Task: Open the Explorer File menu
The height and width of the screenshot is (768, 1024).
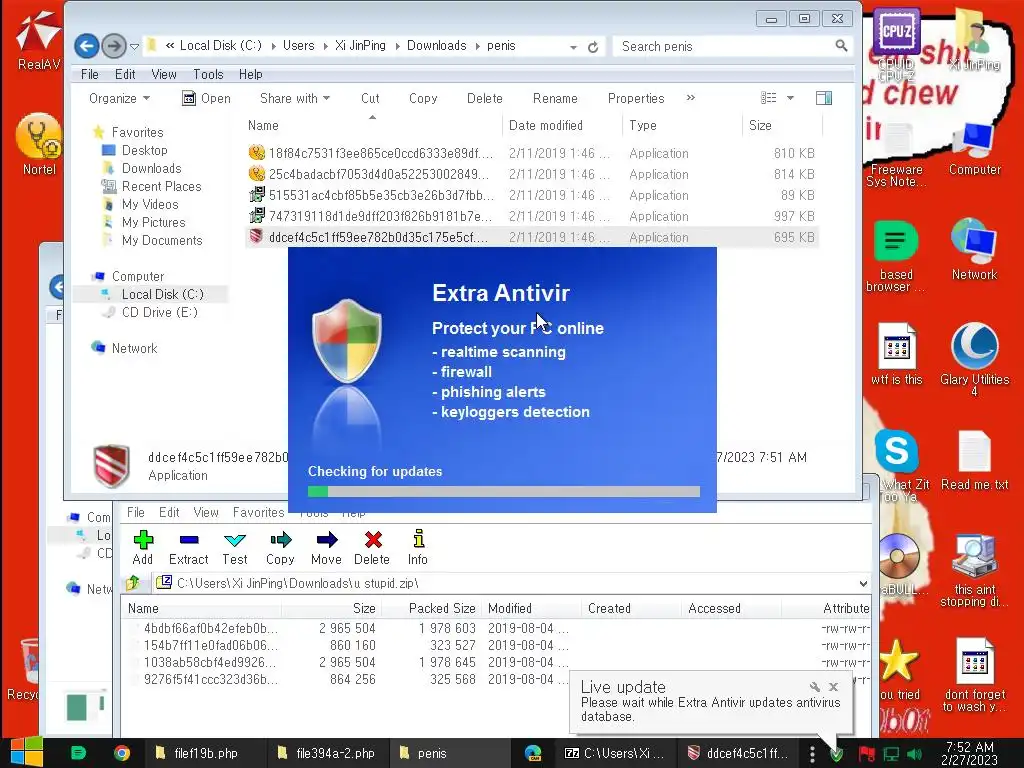Action: point(89,74)
